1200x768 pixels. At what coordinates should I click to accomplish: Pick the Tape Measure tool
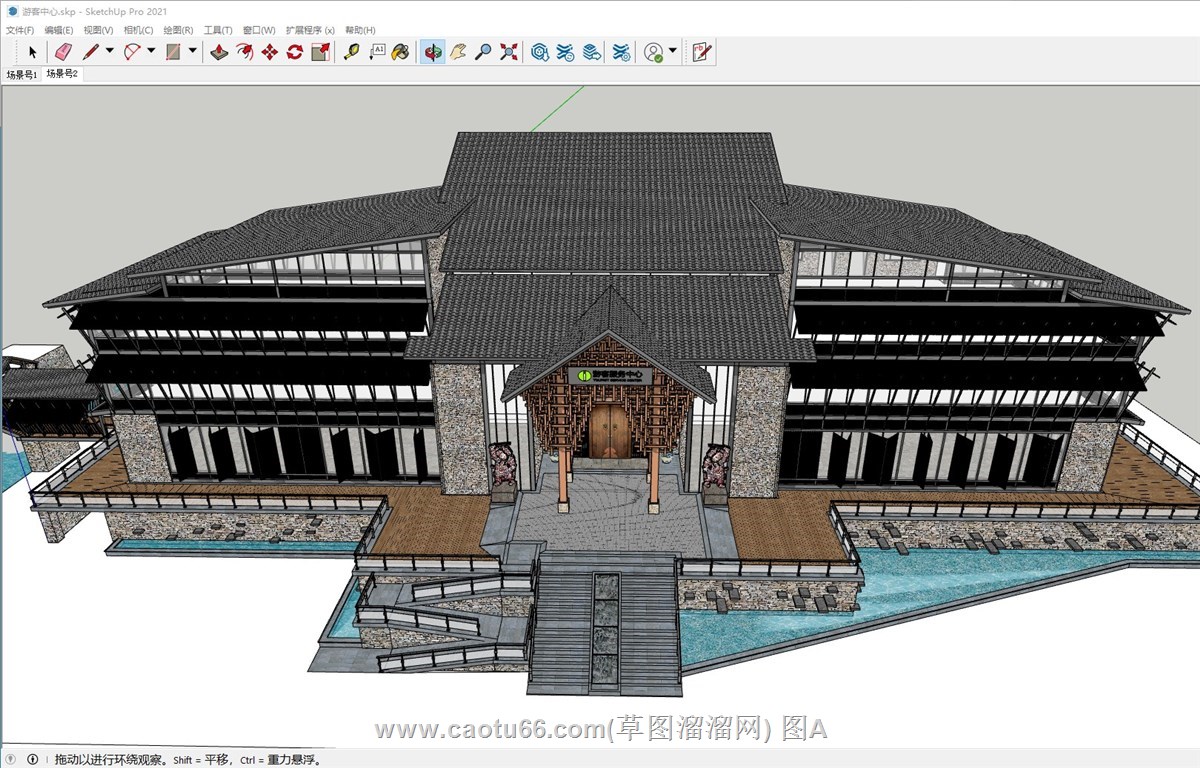pyautogui.click(x=351, y=52)
